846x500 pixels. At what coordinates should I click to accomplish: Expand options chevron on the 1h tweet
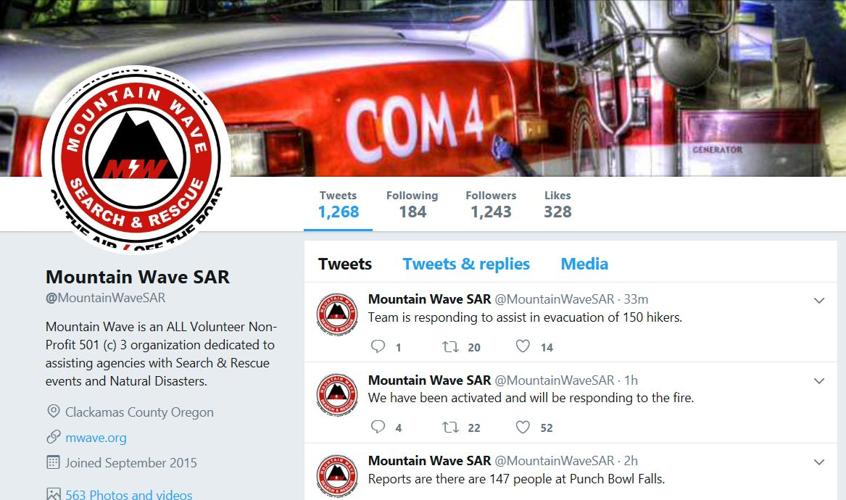tap(819, 381)
